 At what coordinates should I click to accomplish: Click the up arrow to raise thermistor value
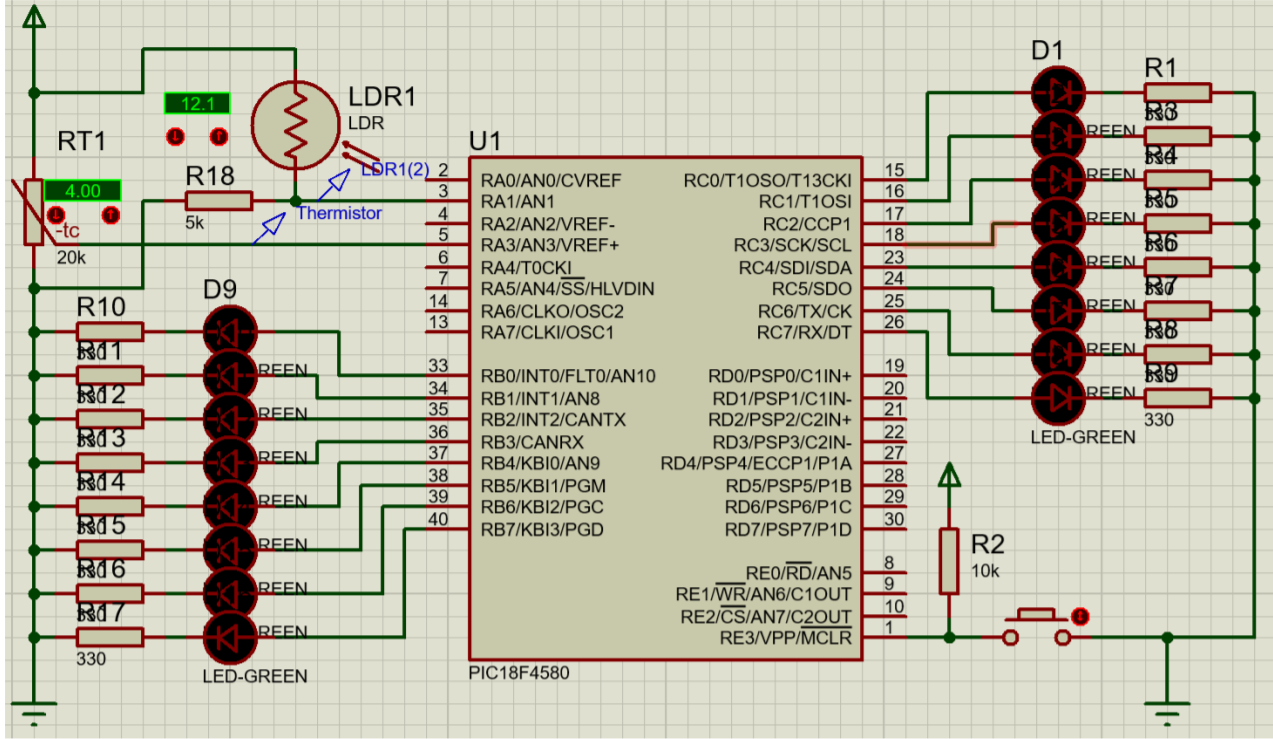pos(110,215)
